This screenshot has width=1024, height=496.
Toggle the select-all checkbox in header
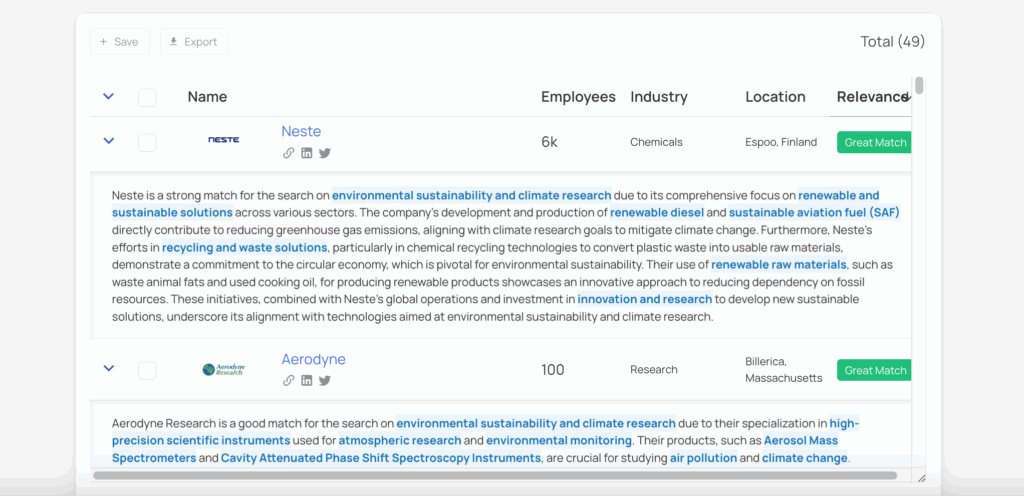pos(147,97)
